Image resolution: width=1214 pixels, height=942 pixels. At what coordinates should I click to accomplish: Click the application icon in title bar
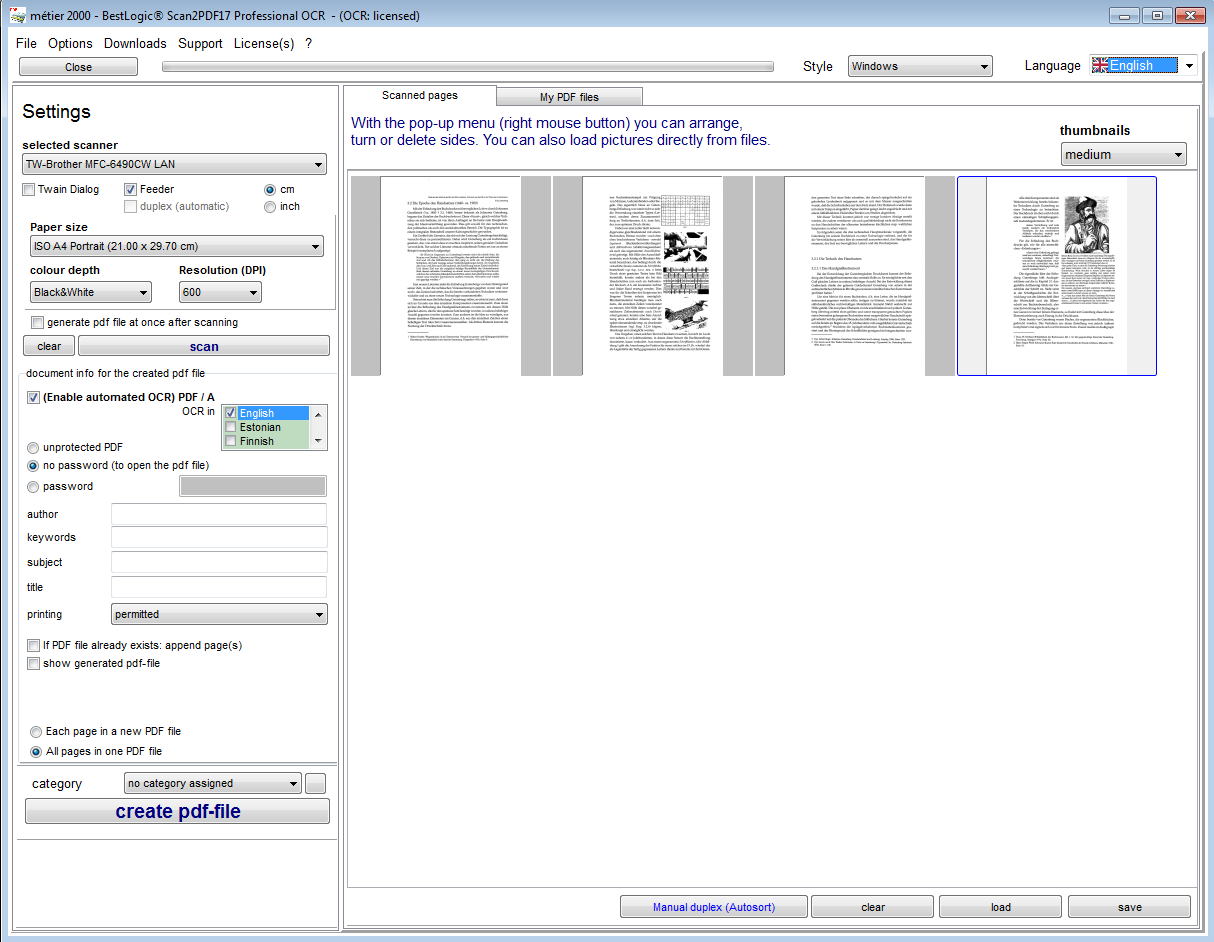coord(17,15)
